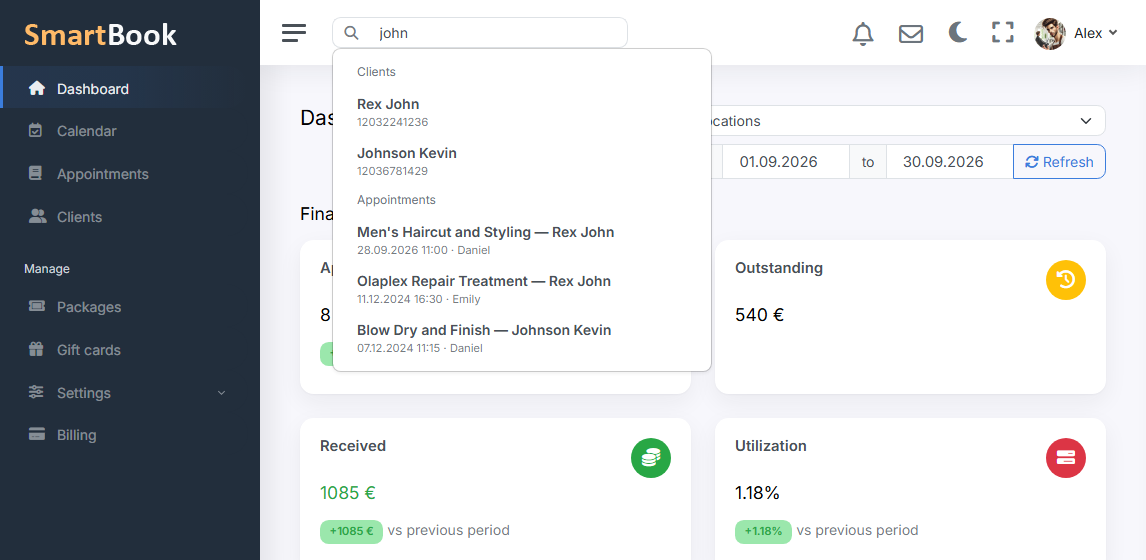Click the SmartBook logo
Screen dimensions: 1146x560
(x=100, y=34)
